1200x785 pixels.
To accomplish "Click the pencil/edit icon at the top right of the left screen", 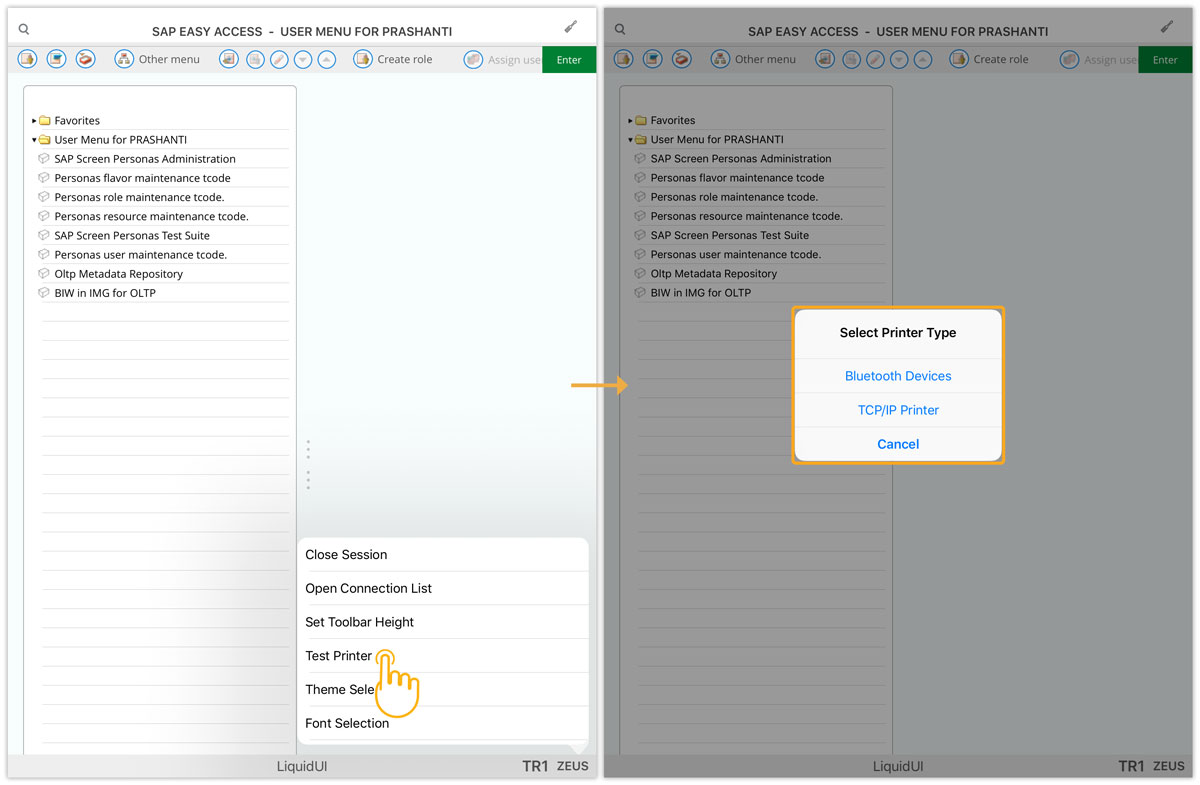I will pos(571,27).
